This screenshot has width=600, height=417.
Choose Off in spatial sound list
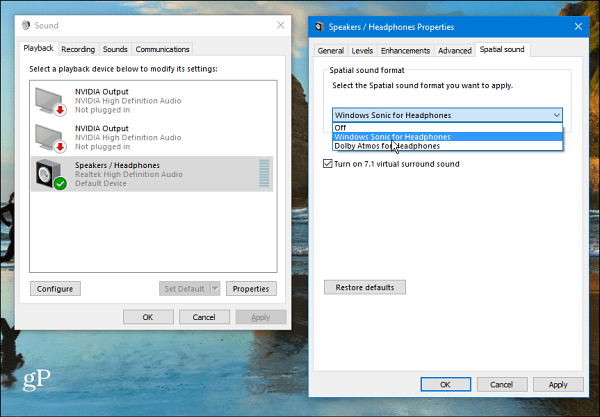[x=447, y=128]
